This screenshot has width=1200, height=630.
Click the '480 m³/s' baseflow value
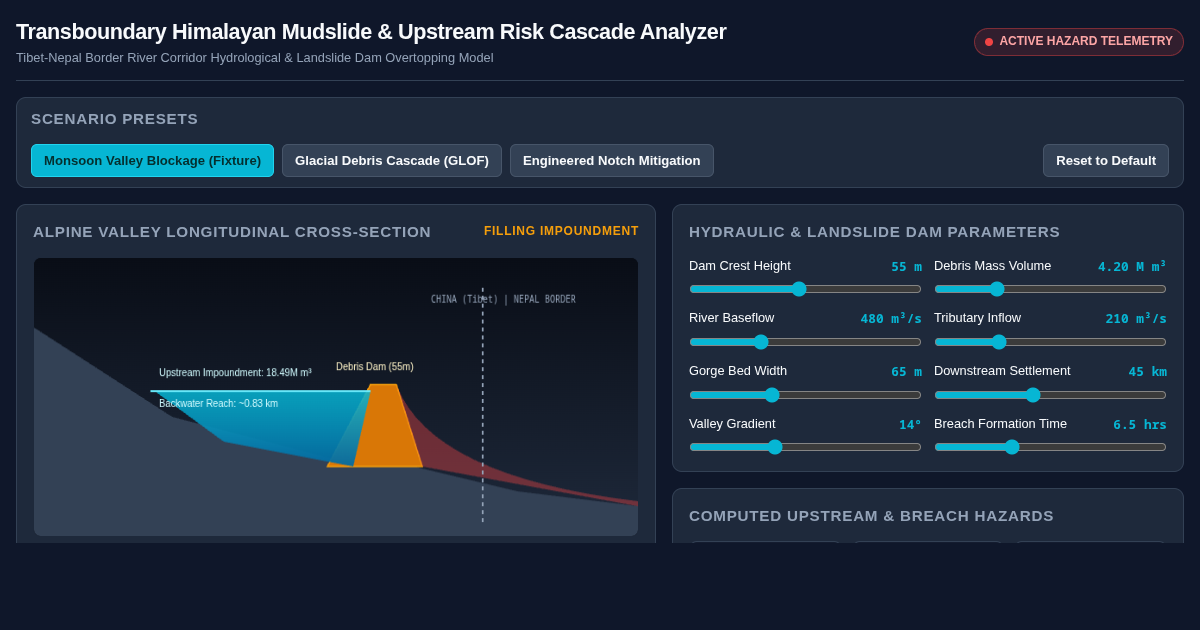click(891, 318)
